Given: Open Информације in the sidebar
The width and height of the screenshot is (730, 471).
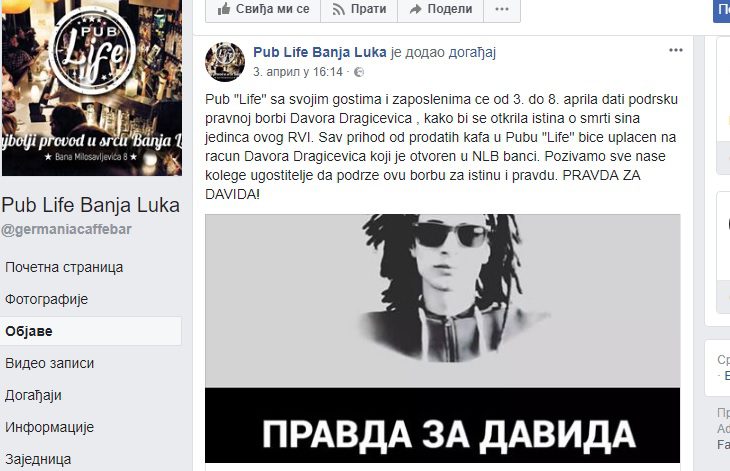Looking at the screenshot, I should [50, 427].
